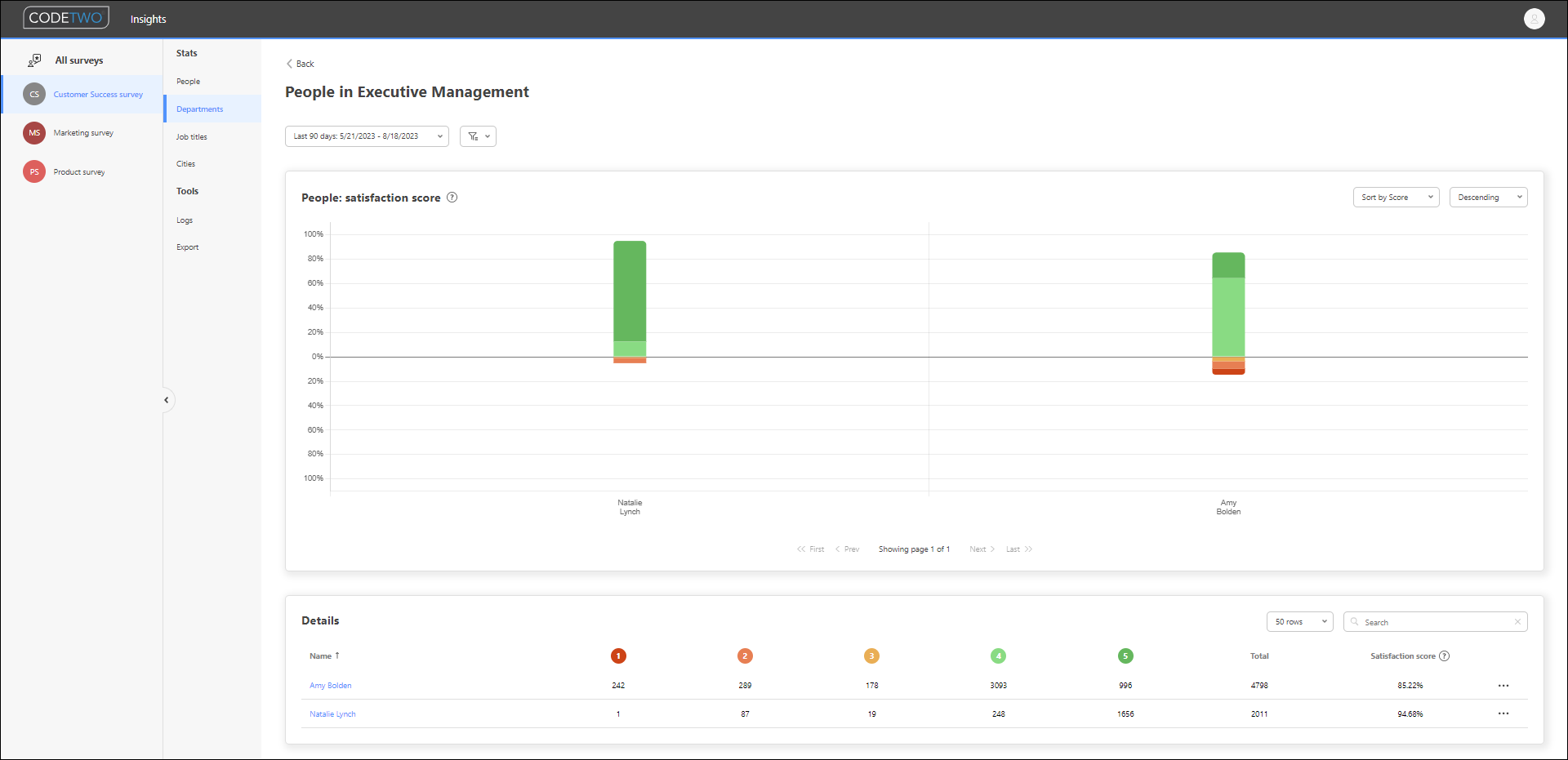Click the rating 1 red circle header
Image resolution: width=1568 pixels, height=760 pixels.
(618, 656)
